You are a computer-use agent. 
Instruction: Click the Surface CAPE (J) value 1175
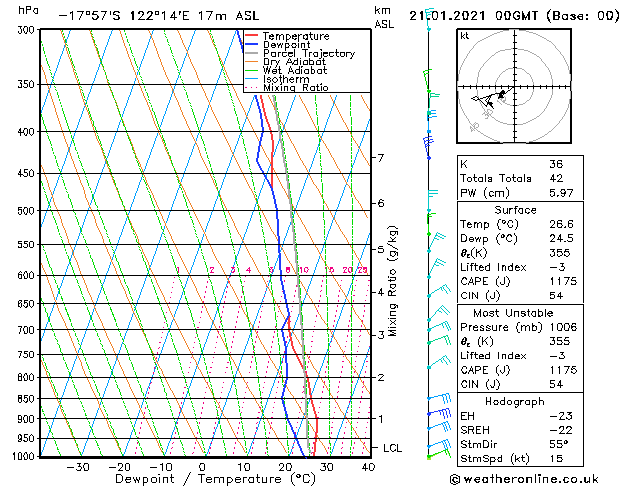pyautogui.click(x=563, y=281)
